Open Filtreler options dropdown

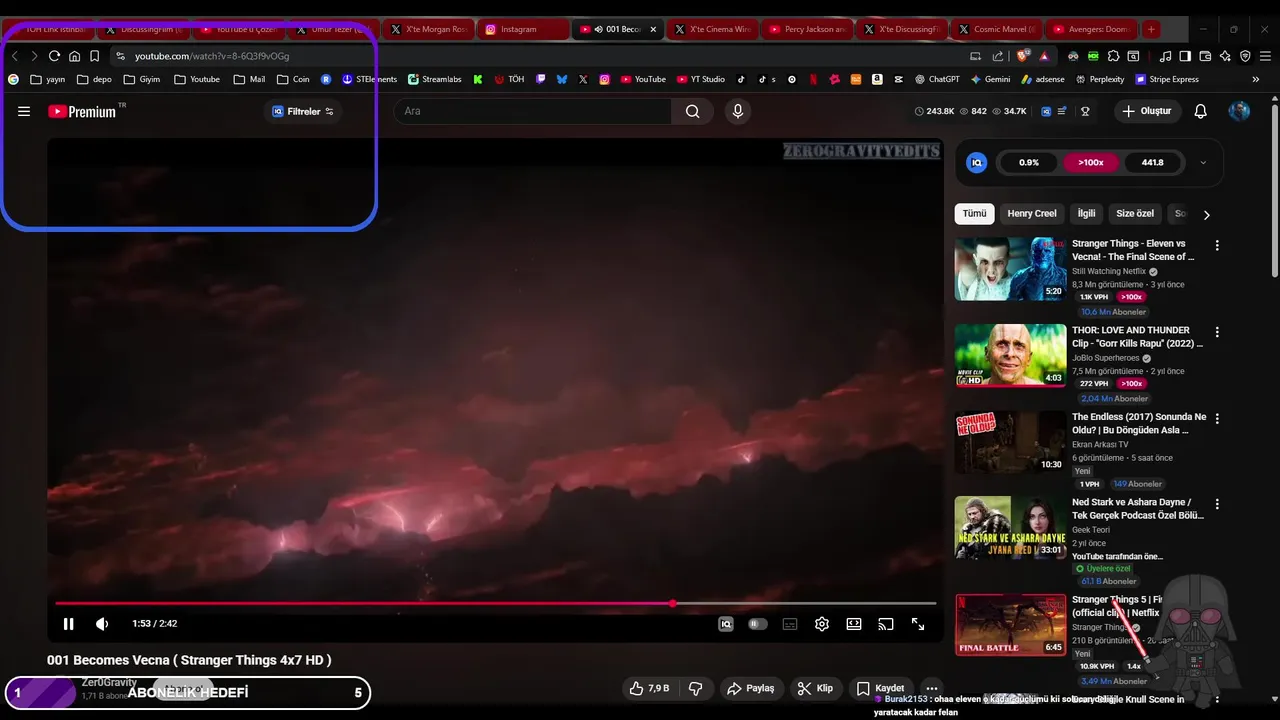tap(303, 111)
